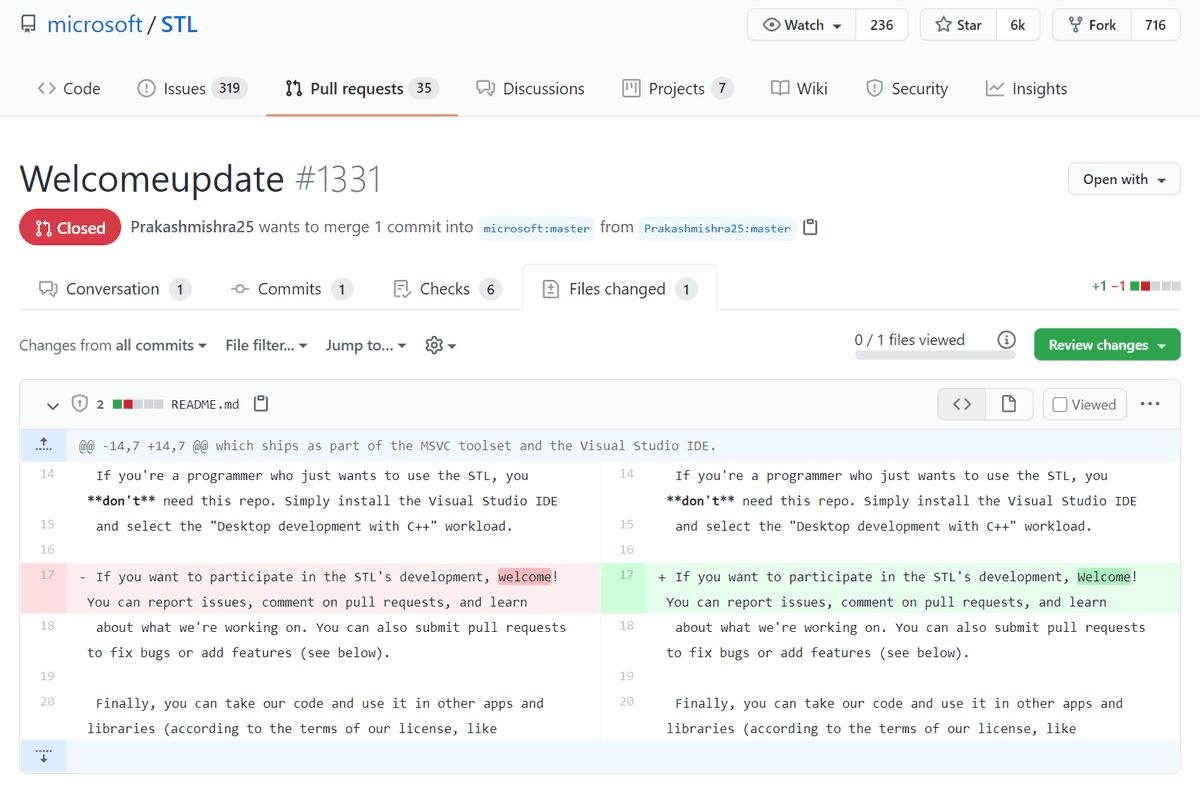Open the Review changes dropdown
Screen dimensions: 1200x796
click(x=1107, y=345)
